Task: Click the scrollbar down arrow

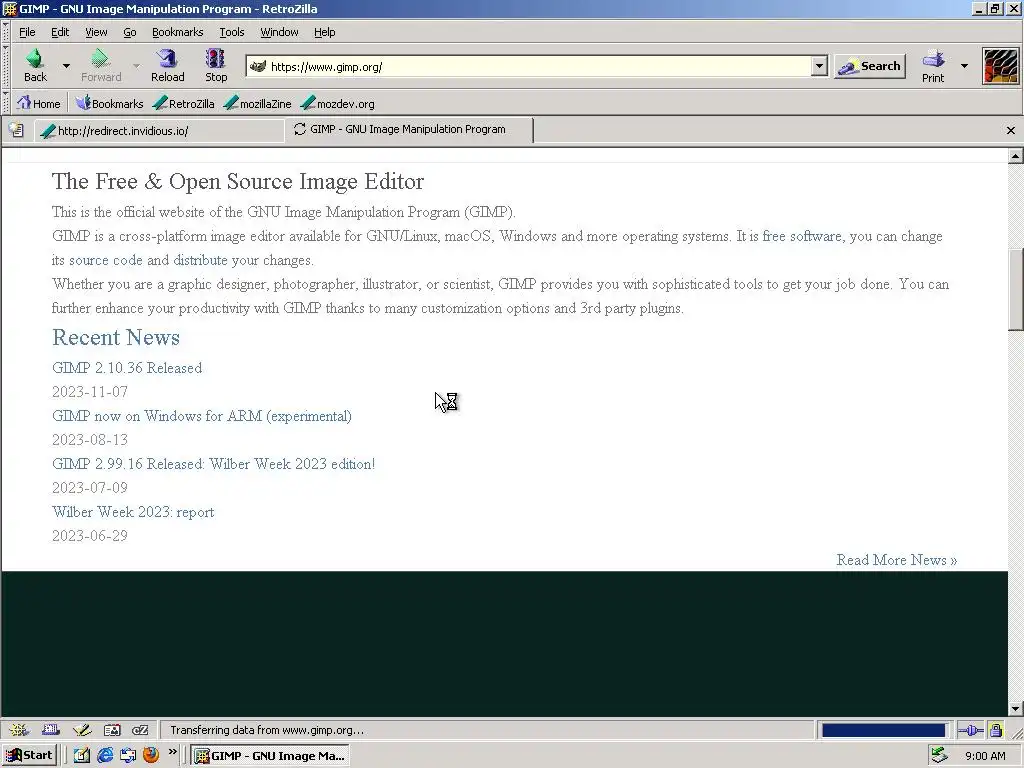Action: [1015, 709]
